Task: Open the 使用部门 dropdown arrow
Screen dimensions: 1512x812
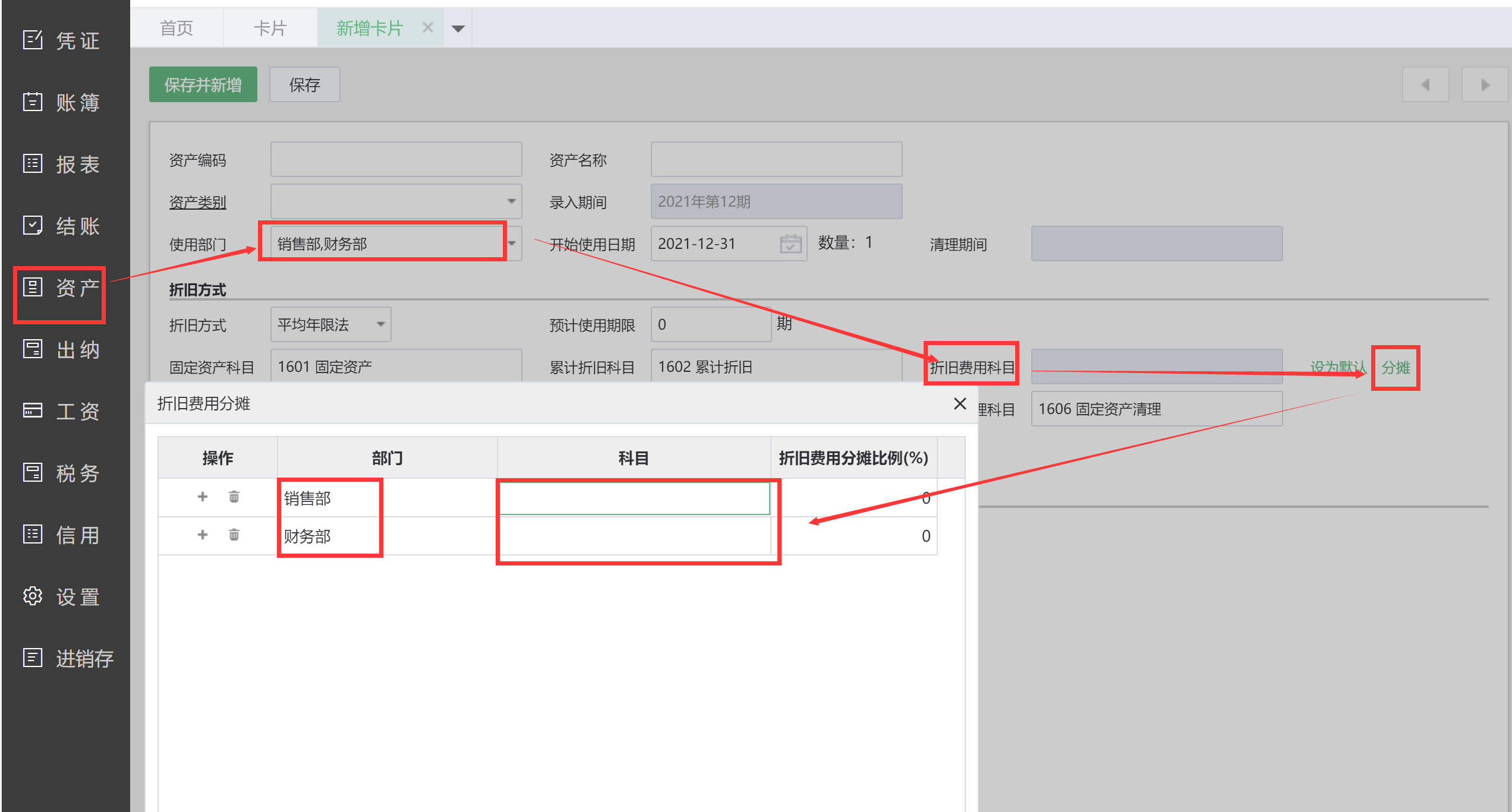Action: tap(512, 244)
